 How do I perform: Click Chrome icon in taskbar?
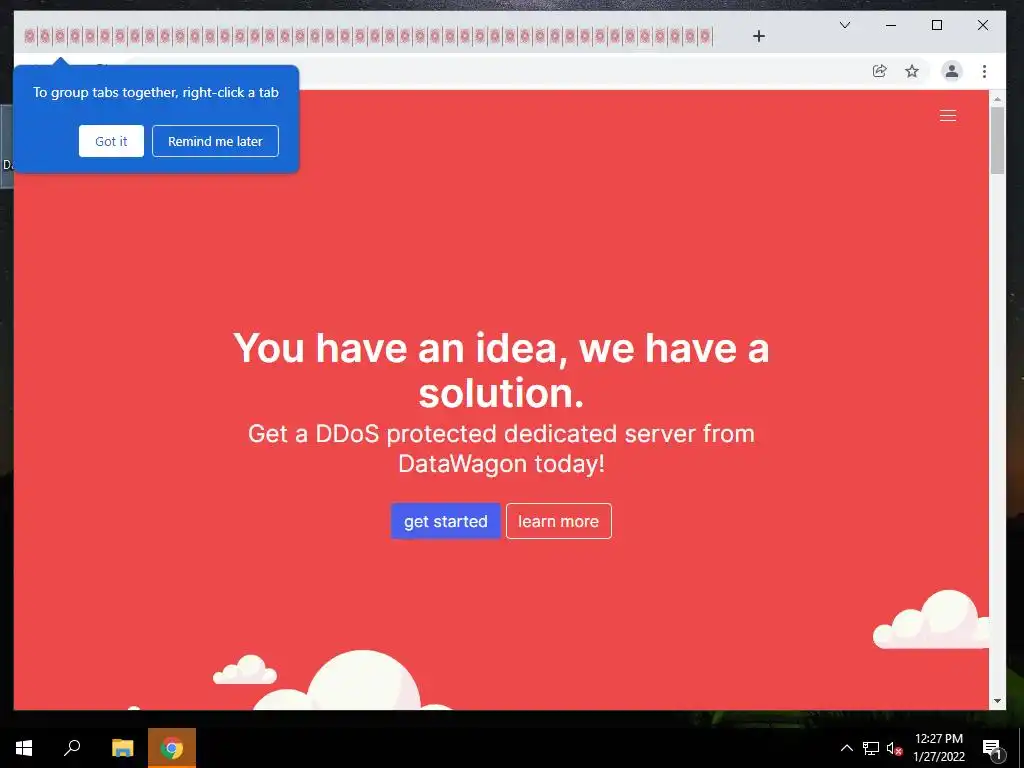[172, 748]
